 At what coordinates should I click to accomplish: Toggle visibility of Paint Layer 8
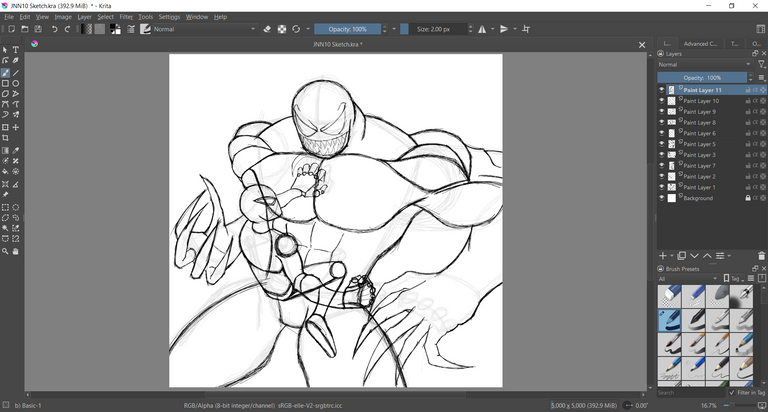[662, 122]
